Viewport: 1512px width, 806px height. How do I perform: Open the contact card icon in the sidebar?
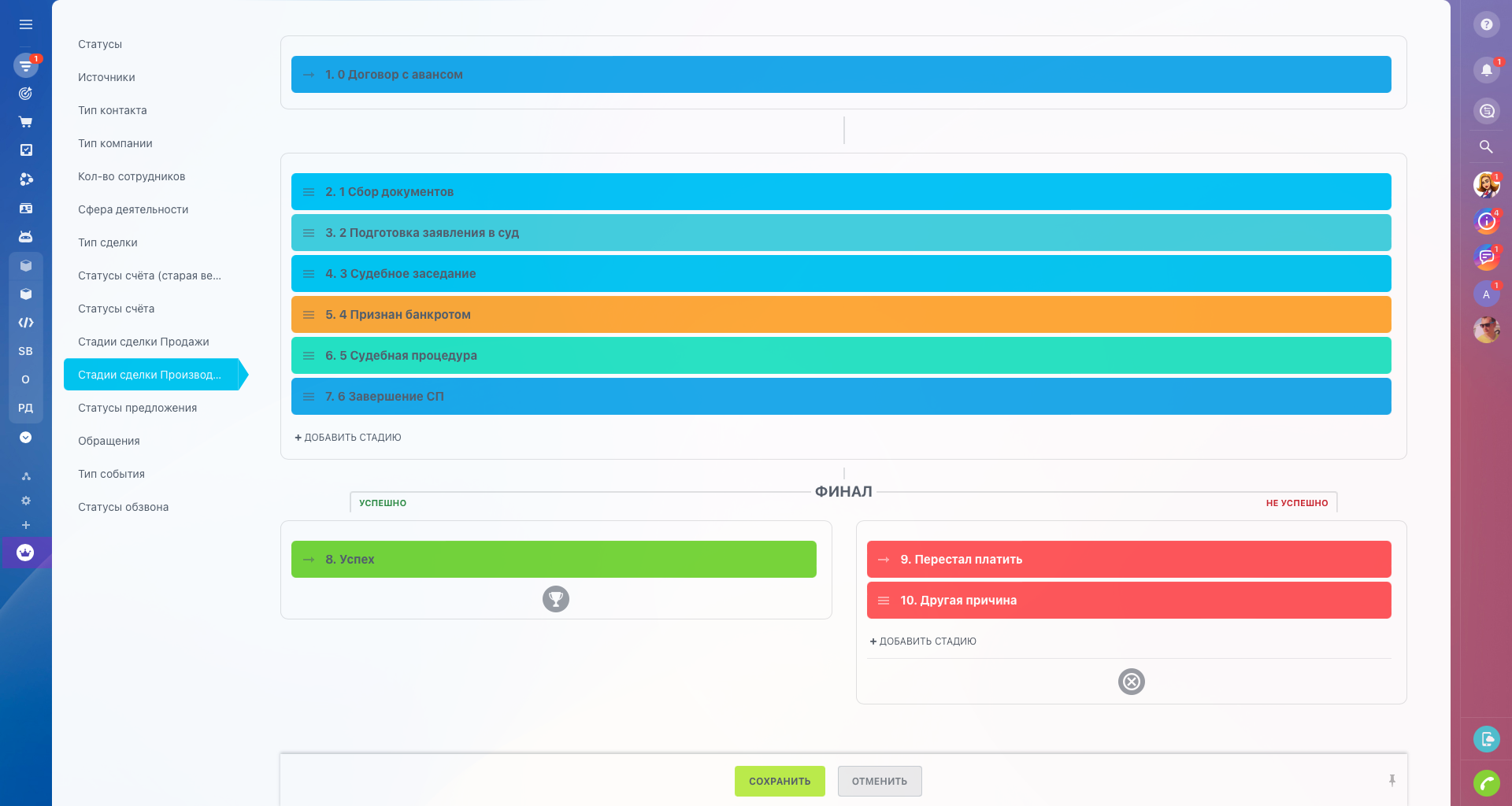[26, 209]
